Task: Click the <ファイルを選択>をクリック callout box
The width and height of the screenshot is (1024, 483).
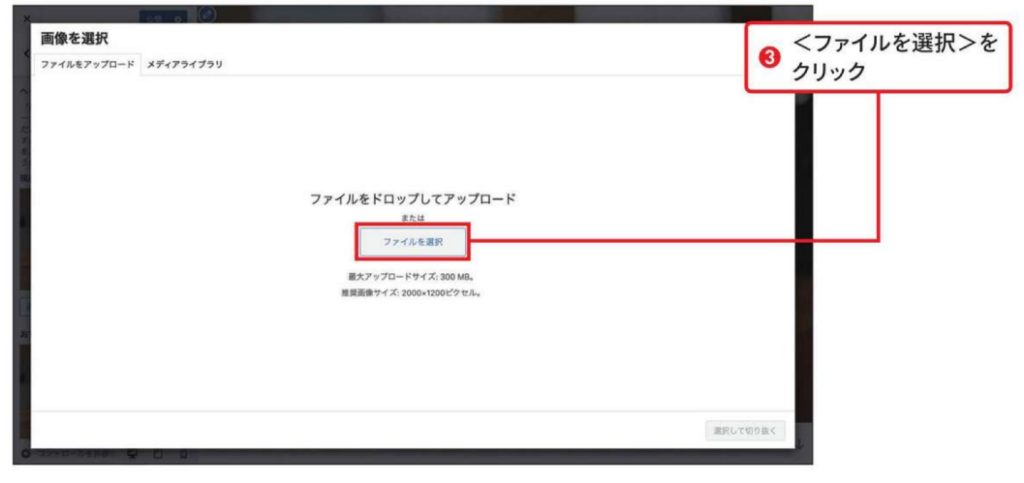Action: click(878, 58)
